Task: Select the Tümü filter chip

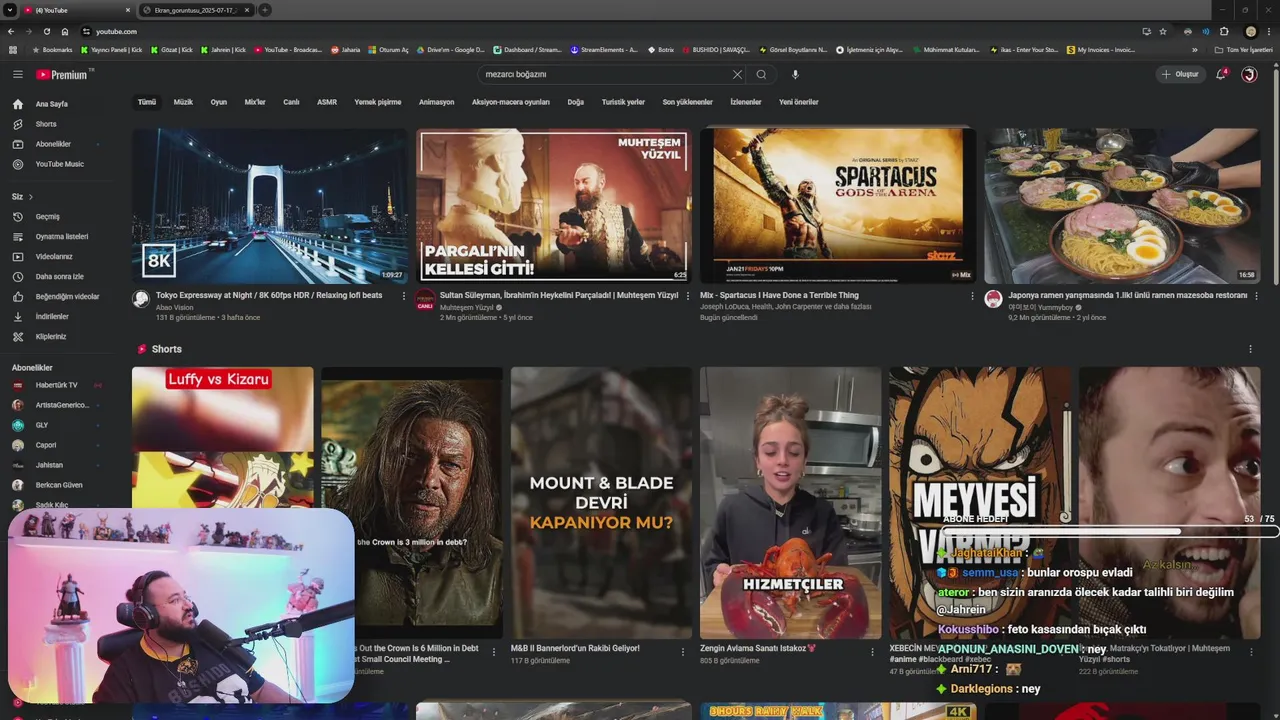Action: click(147, 102)
